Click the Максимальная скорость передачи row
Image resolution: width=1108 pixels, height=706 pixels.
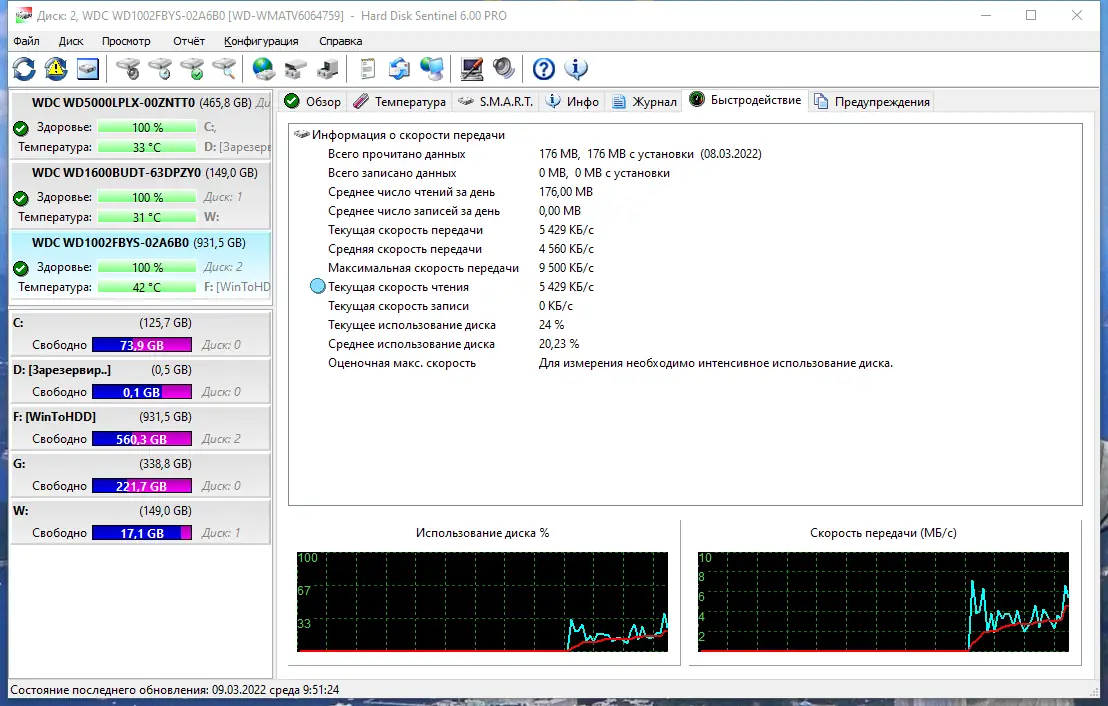click(461, 268)
